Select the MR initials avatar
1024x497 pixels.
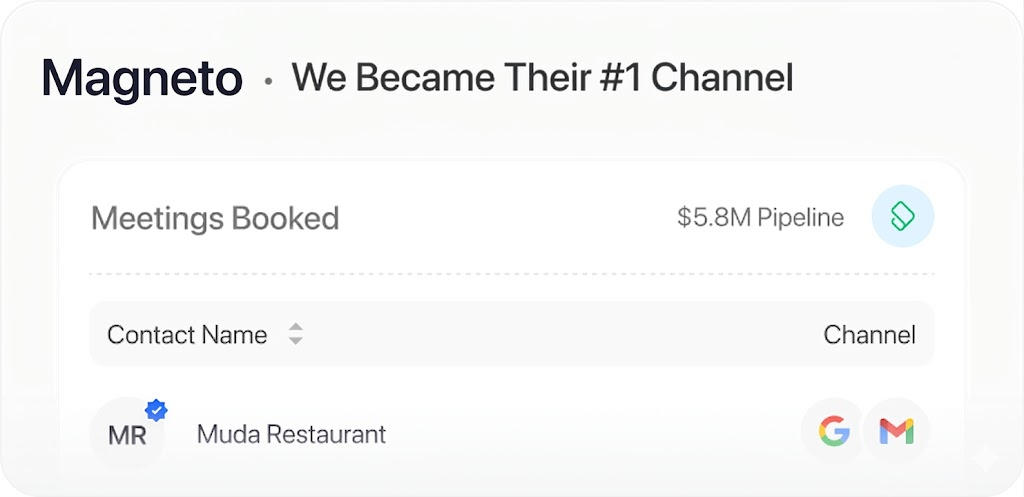point(126,436)
